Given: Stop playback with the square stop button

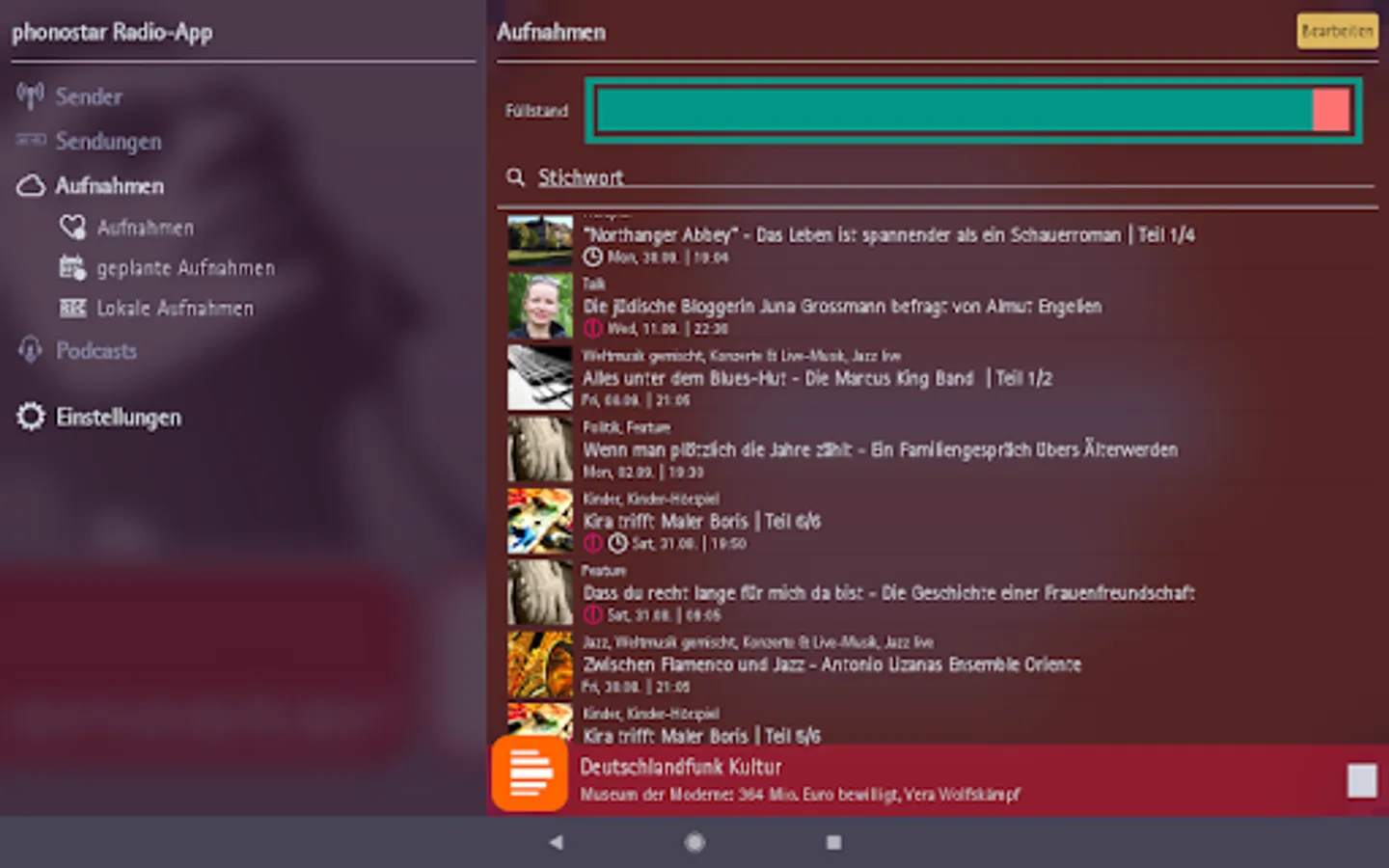Looking at the screenshot, I should pos(1362,780).
